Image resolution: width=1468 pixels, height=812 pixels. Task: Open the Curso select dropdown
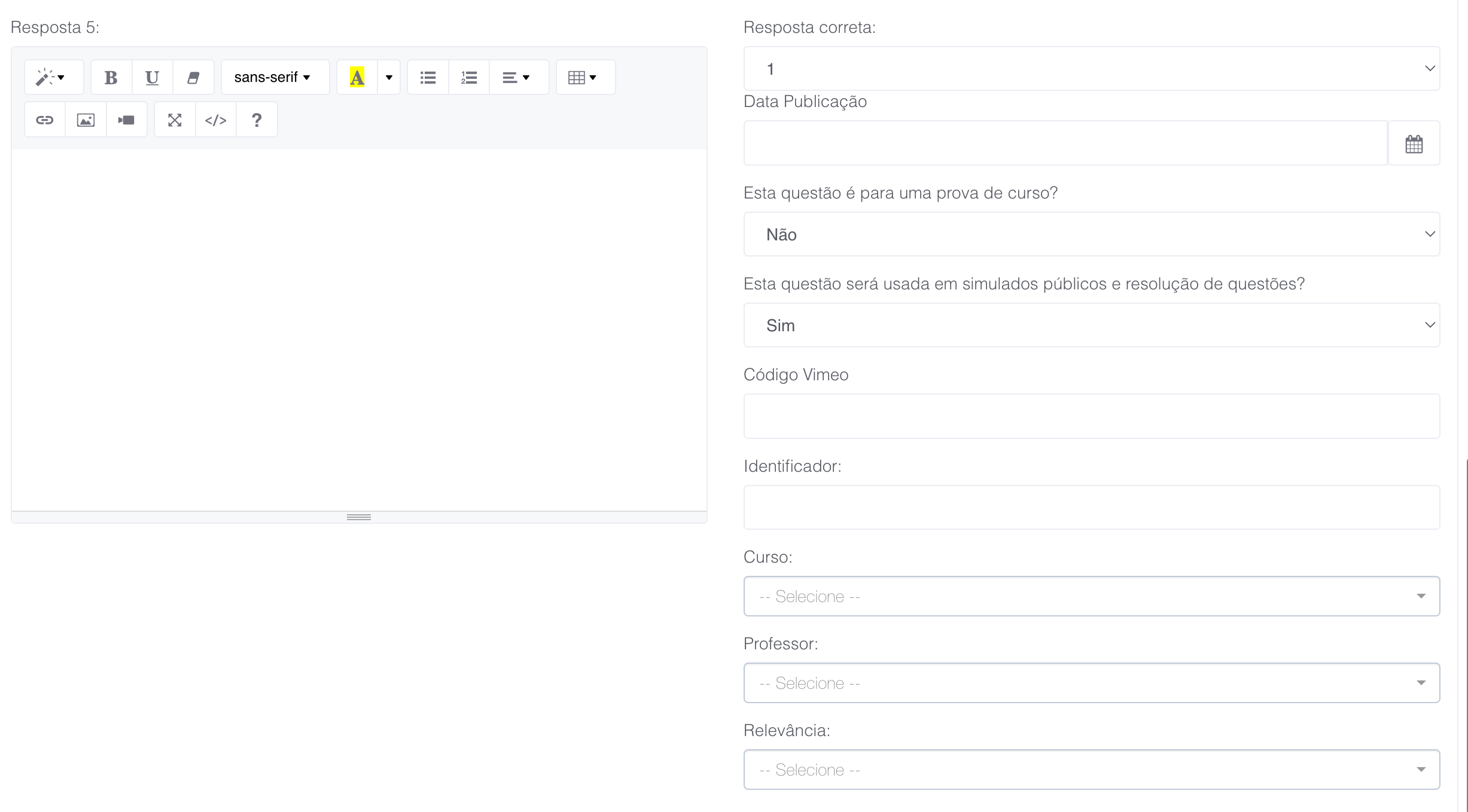point(1091,596)
